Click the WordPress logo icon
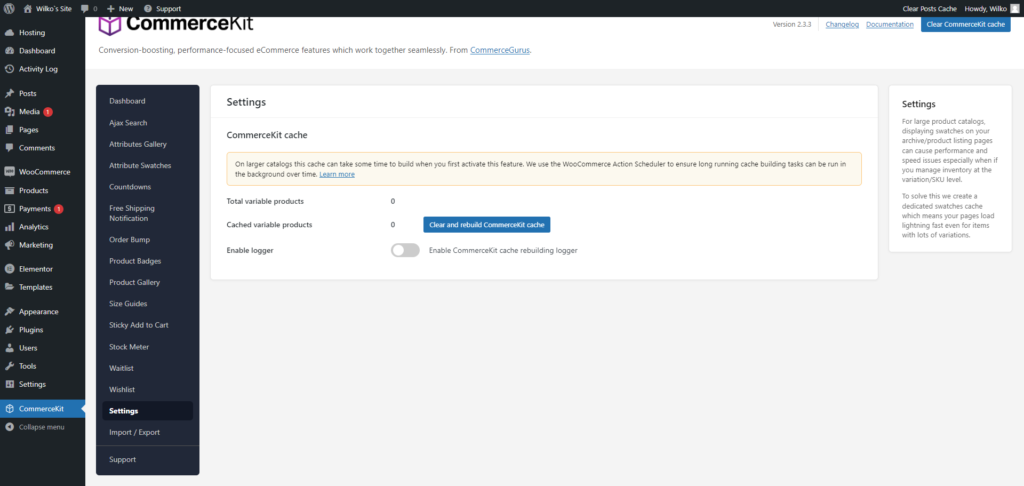Image resolution: width=1024 pixels, height=486 pixels. [9, 8]
